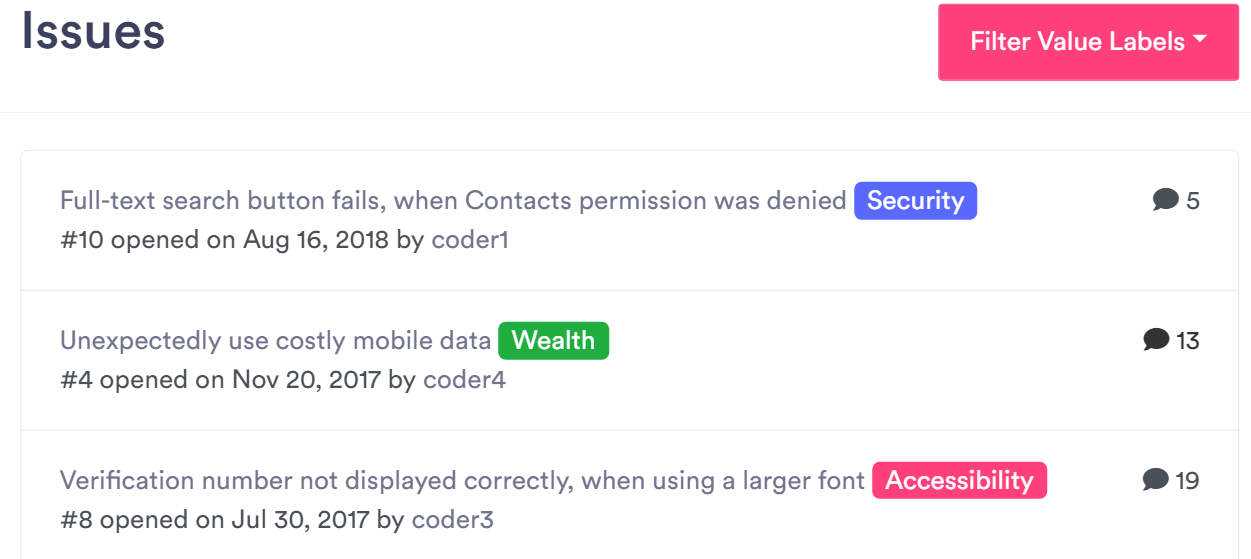Click '#4 opened on Nov 20, 2017' text

220,380
